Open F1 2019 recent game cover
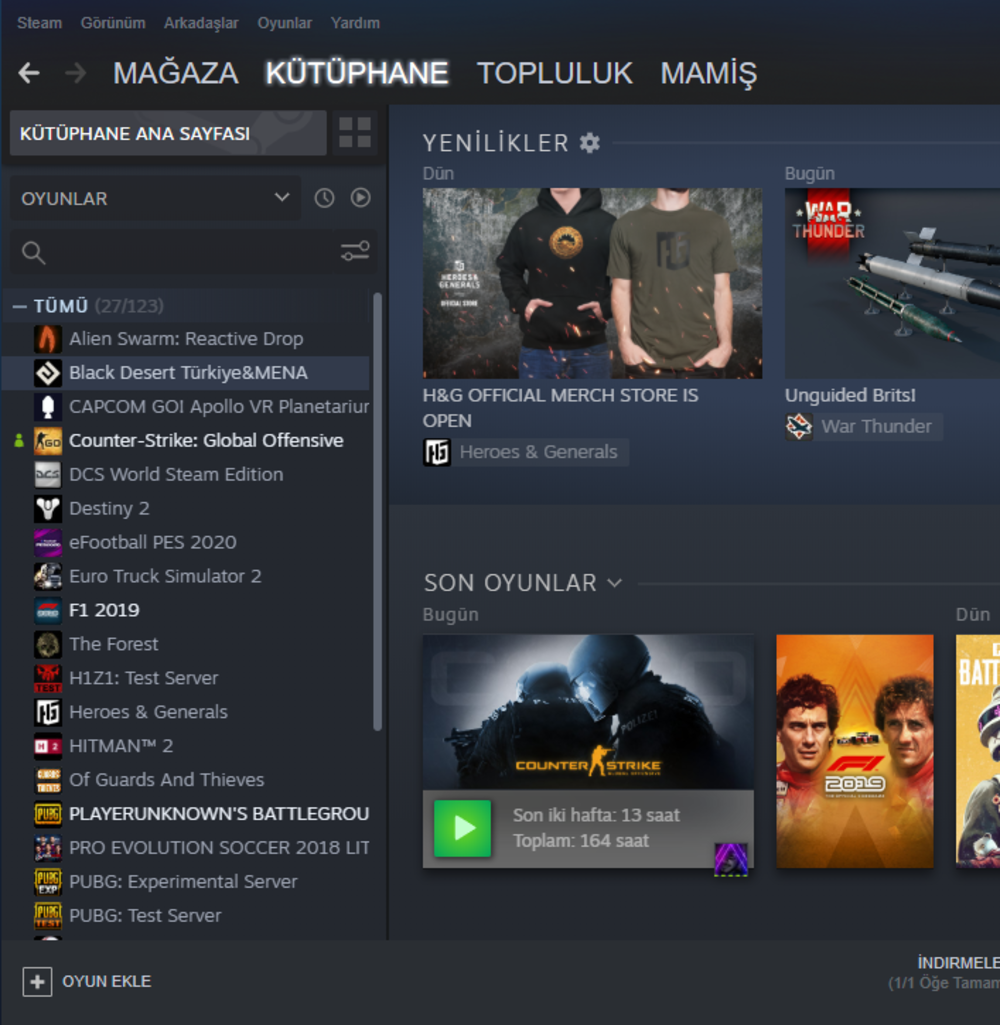Screen dimensions: 1000x1025 coord(855,751)
